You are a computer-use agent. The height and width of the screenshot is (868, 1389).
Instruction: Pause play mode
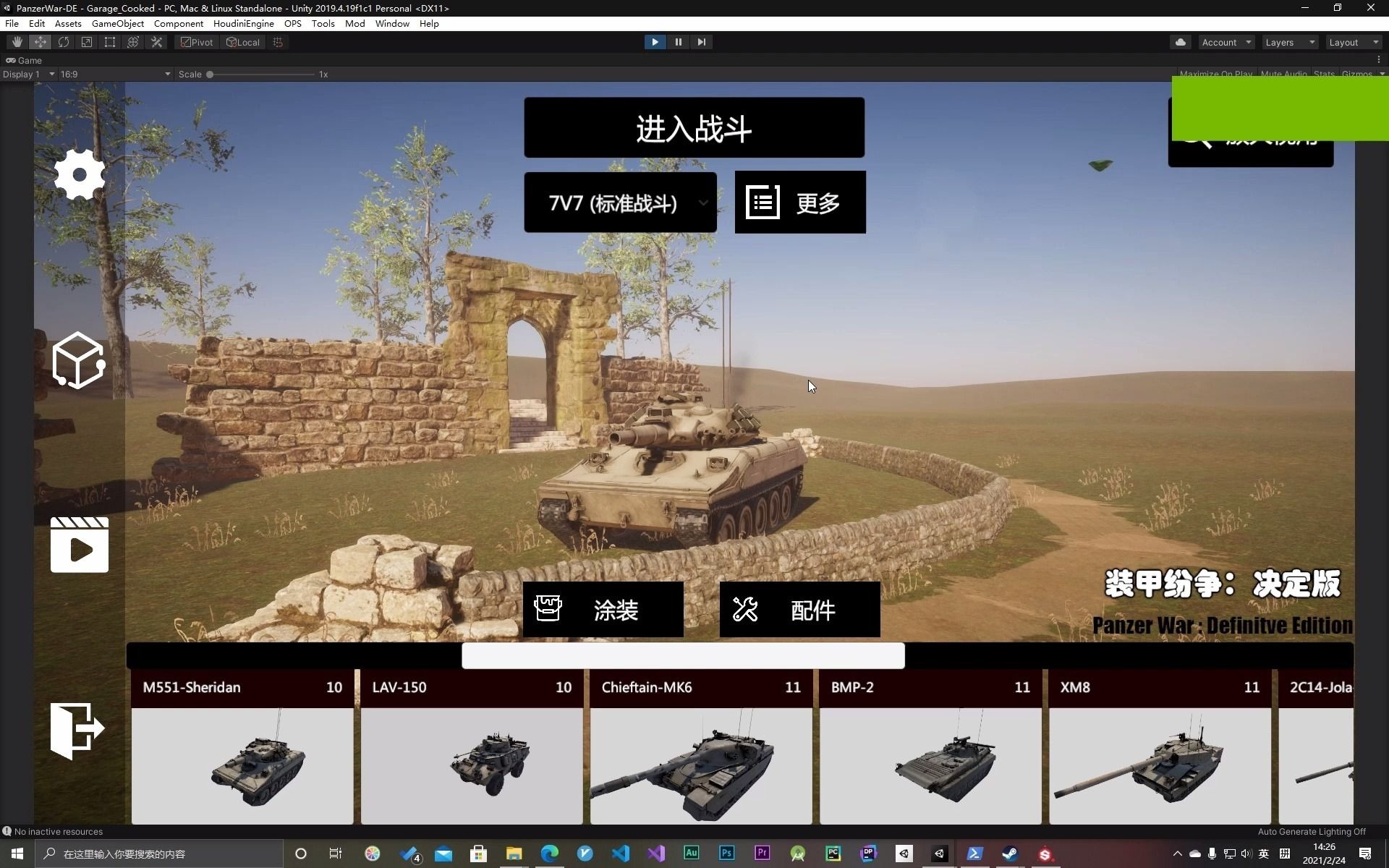[678, 42]
